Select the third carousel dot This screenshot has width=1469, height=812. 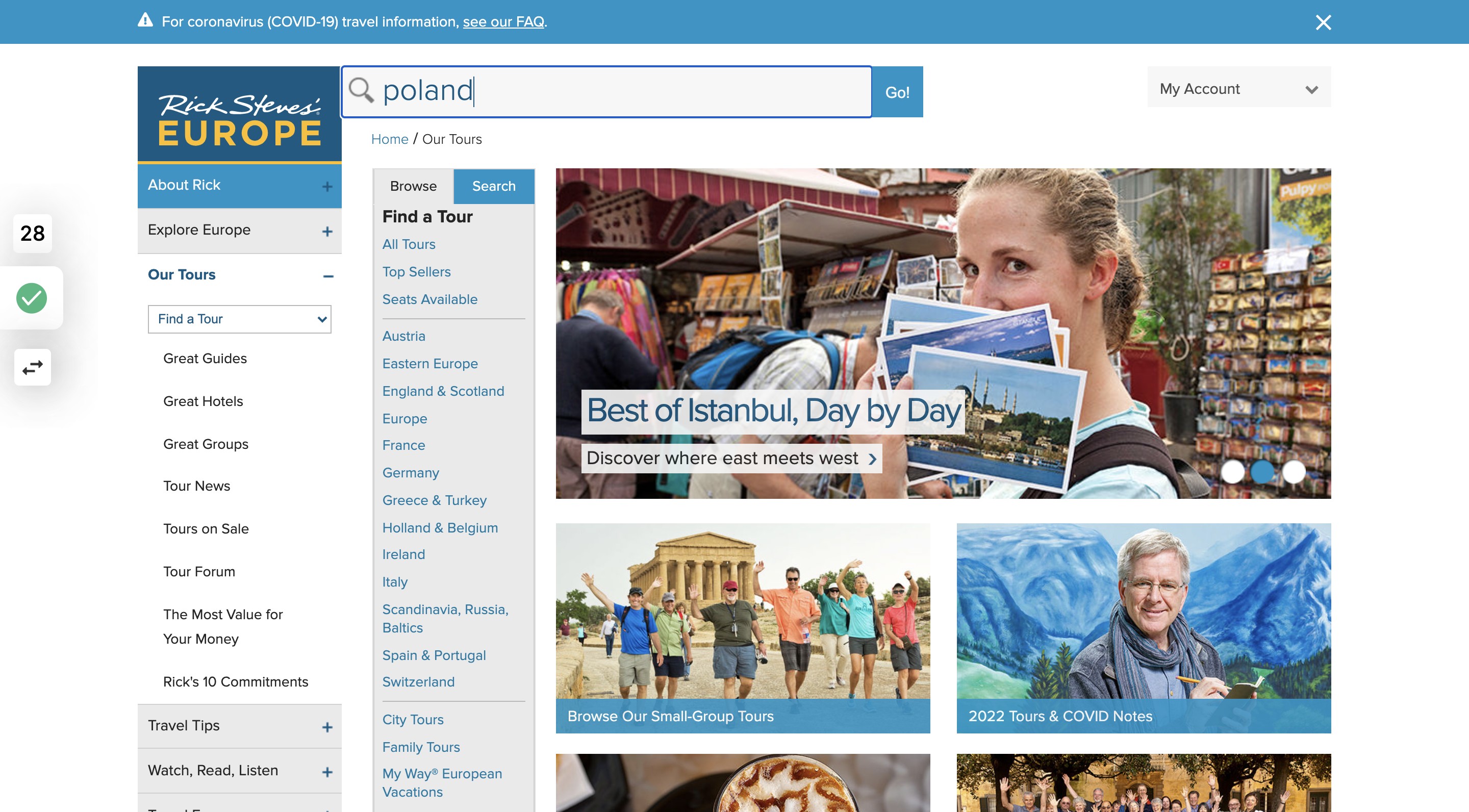(1294, 472)
